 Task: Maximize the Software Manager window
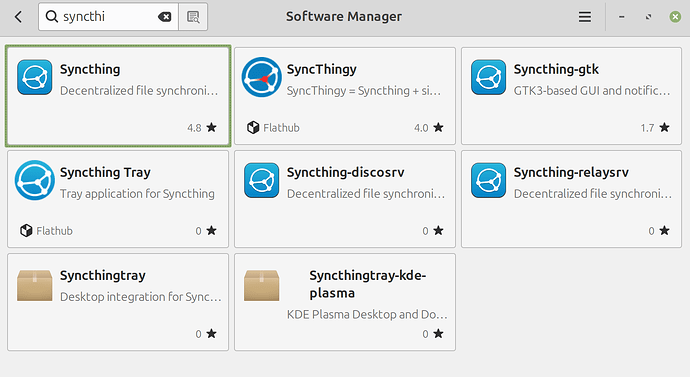pos(648,17)
